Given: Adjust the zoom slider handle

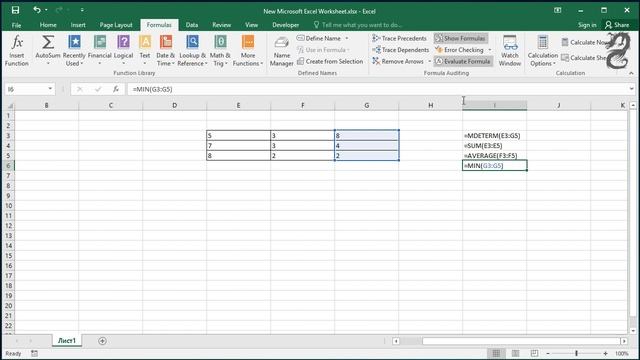Looking at the screenshot, I should (576, 353).
